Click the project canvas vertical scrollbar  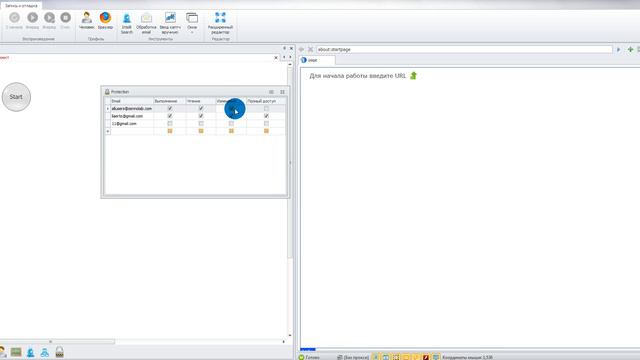pyautogui.click(x=290, y=163)
